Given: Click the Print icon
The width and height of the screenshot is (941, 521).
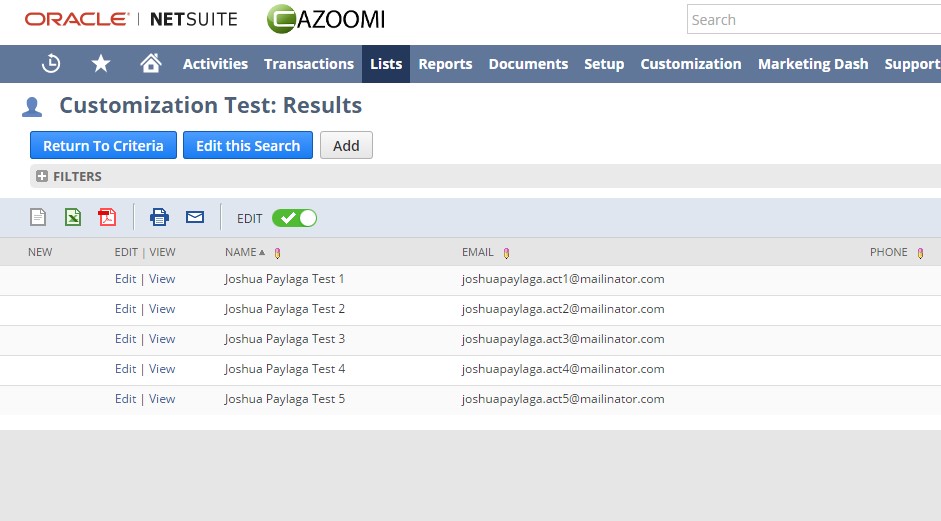Looking at the screenshot, I should (159, 217).
